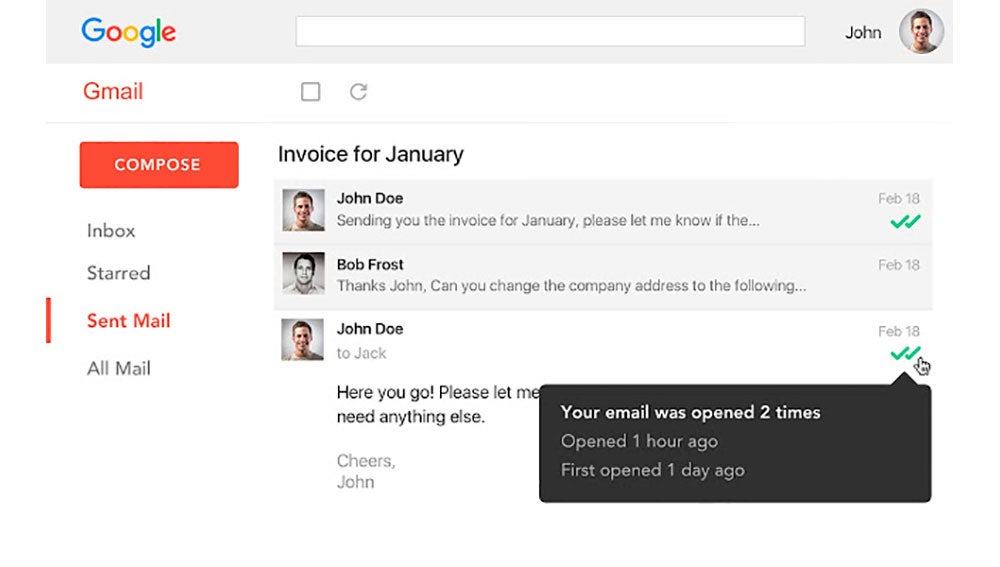
Task: Click John Doe's avatar on the 'to Jack' message
Action: point(302,339)
